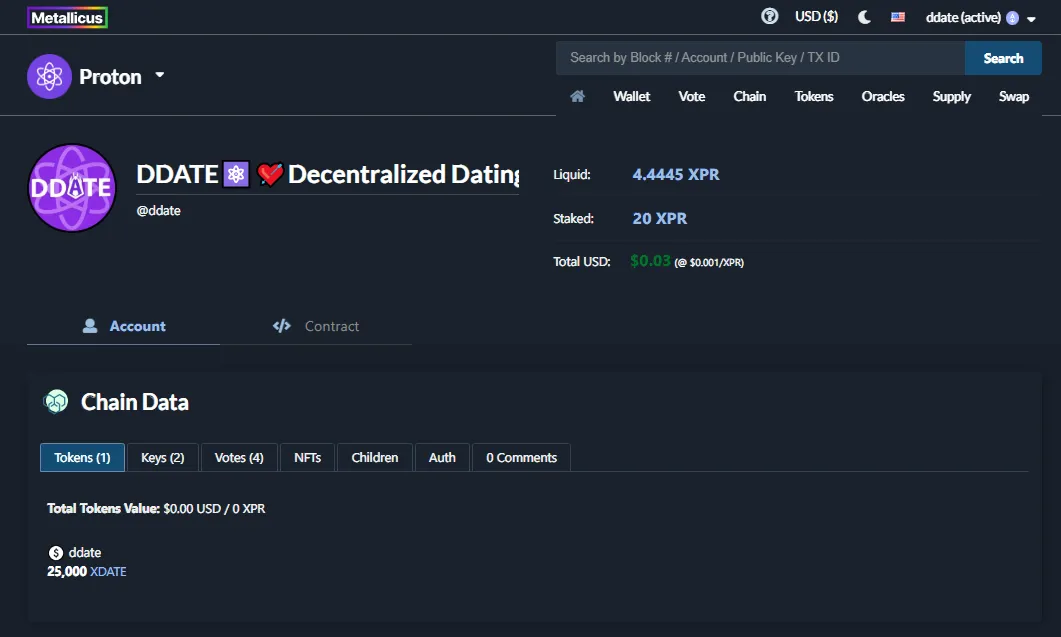The height and width of the screenshot is (637, 1061).
Task: Change language via US flag icon
Action: [x=898, y=17]
